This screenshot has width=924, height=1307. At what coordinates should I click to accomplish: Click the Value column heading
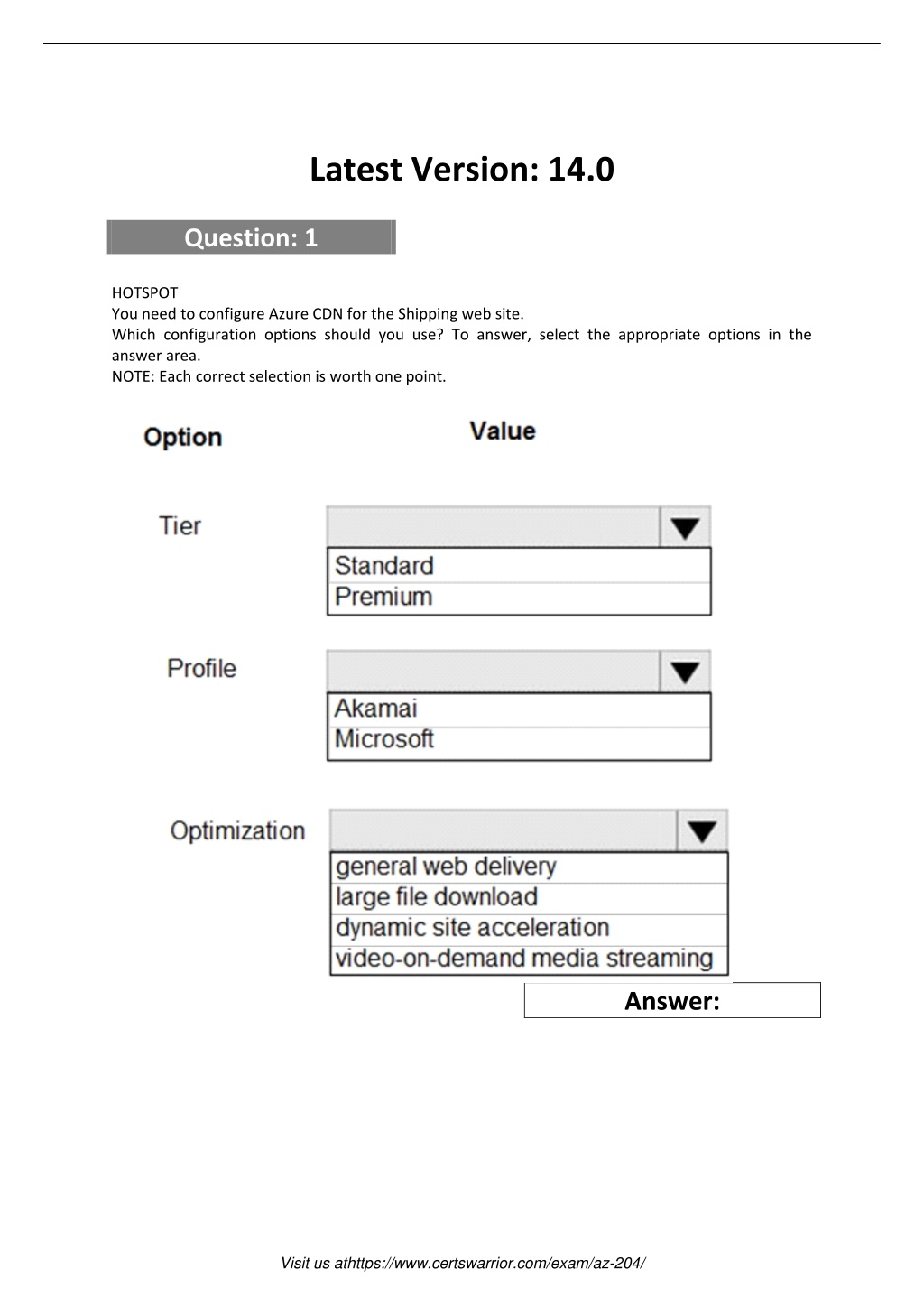[503, 431]
